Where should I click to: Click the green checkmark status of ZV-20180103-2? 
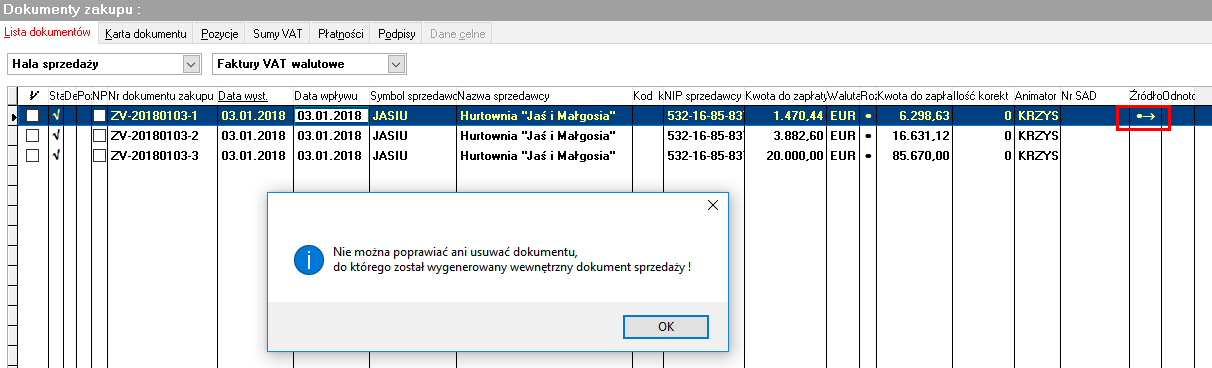tap(57, 135)
